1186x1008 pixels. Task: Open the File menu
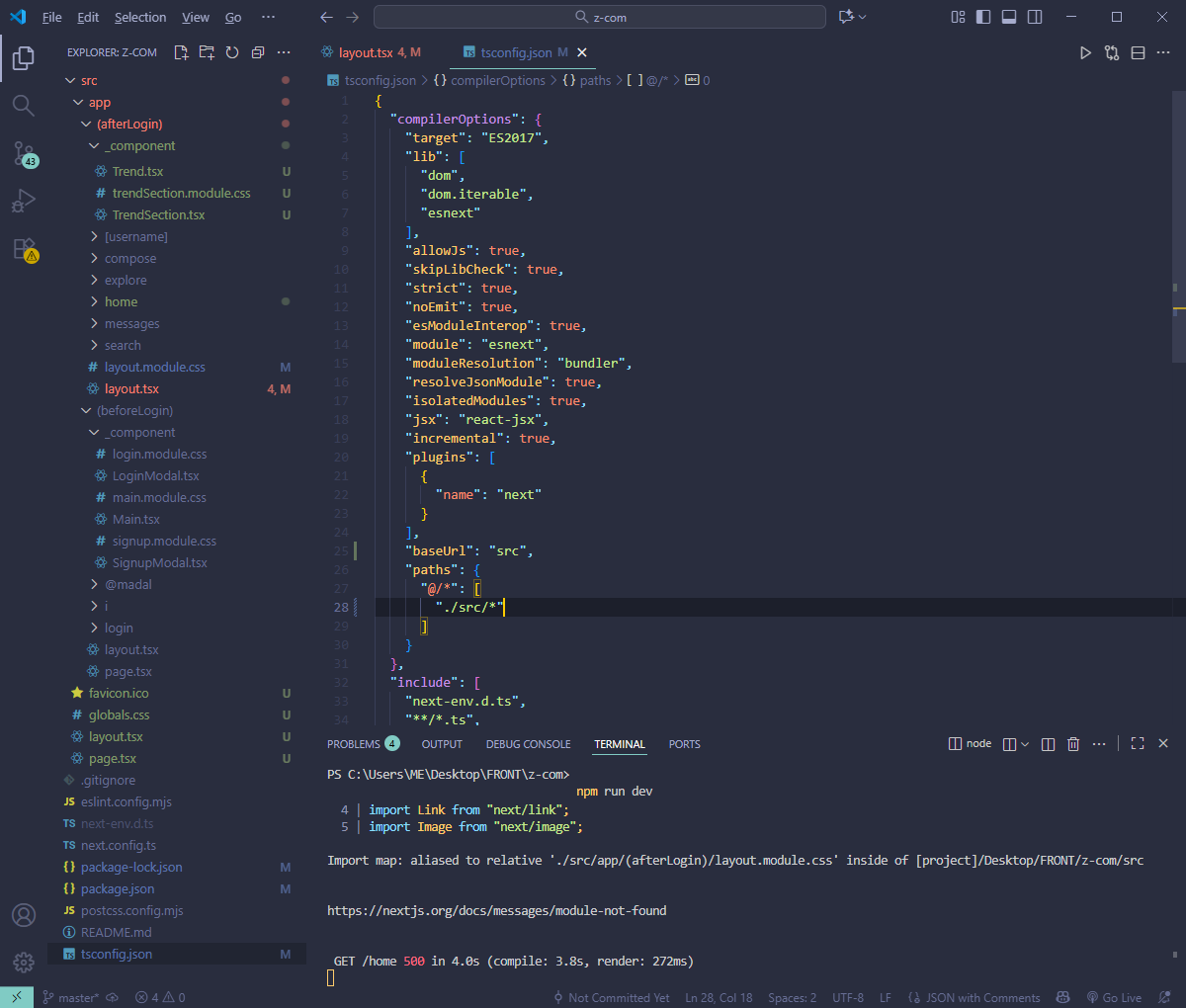pos(52,17)
